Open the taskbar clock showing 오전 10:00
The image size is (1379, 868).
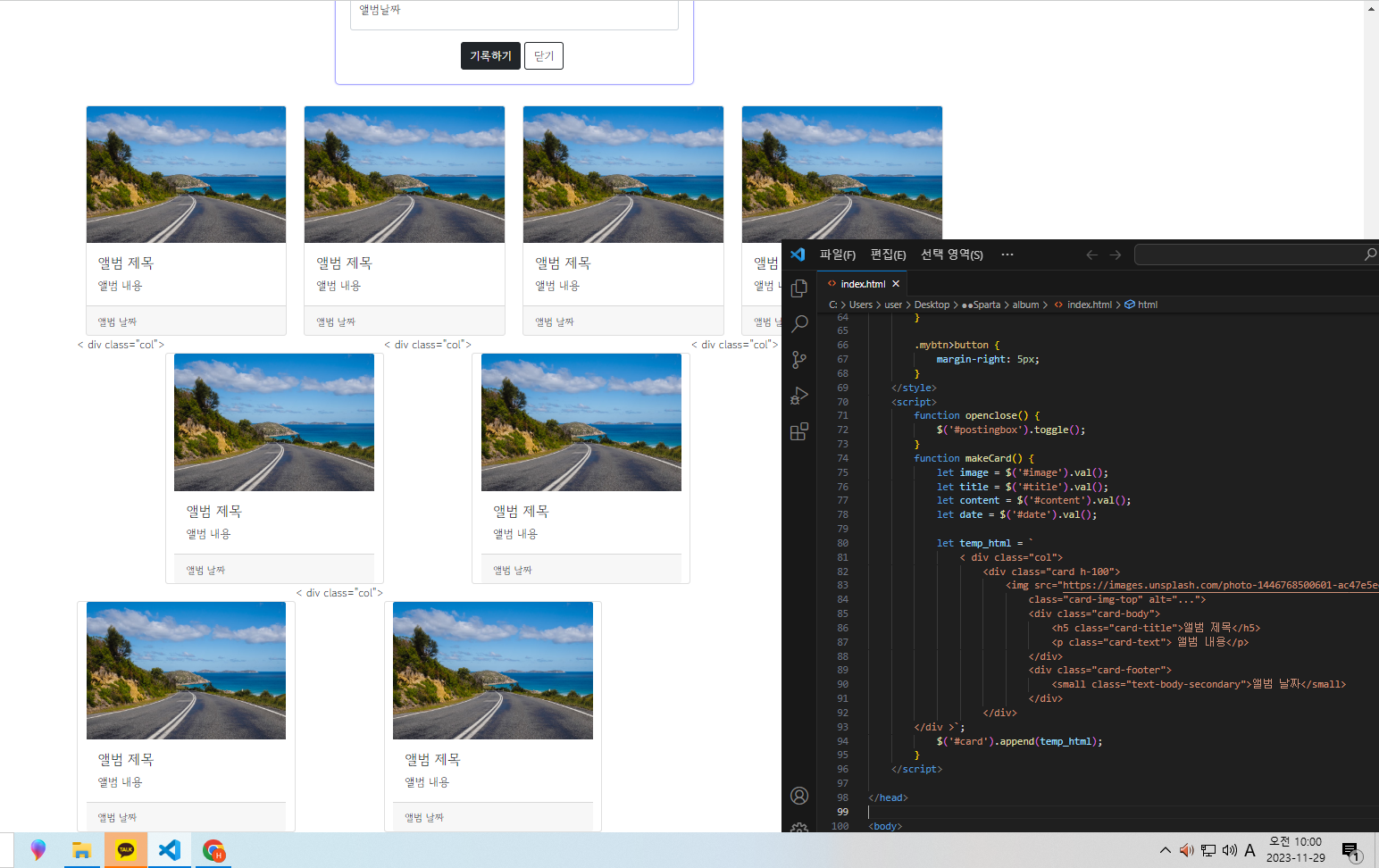(x=1295, y=850)
